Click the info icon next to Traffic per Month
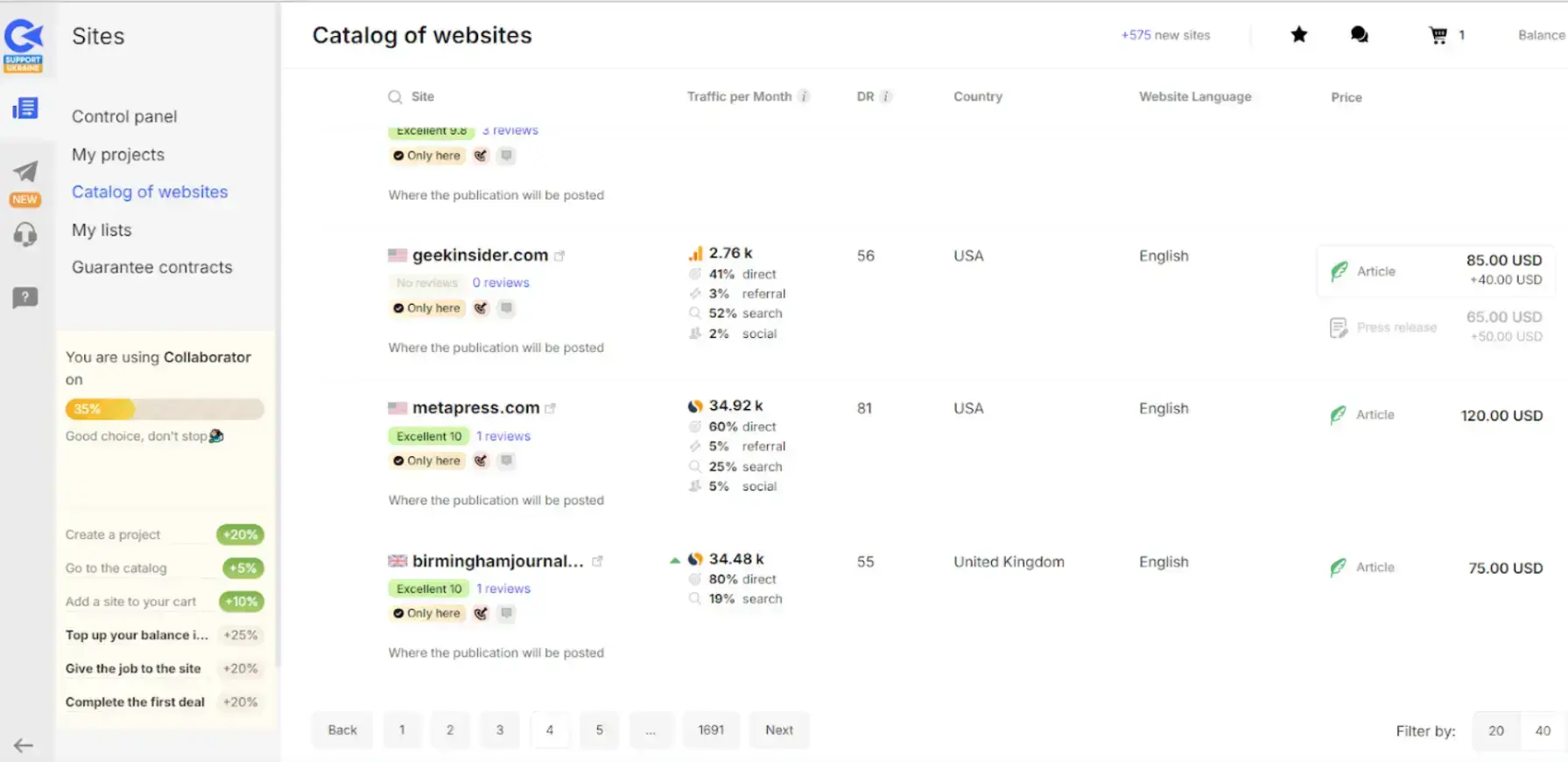The image size is (1568, 762). (x=804, y=96)
